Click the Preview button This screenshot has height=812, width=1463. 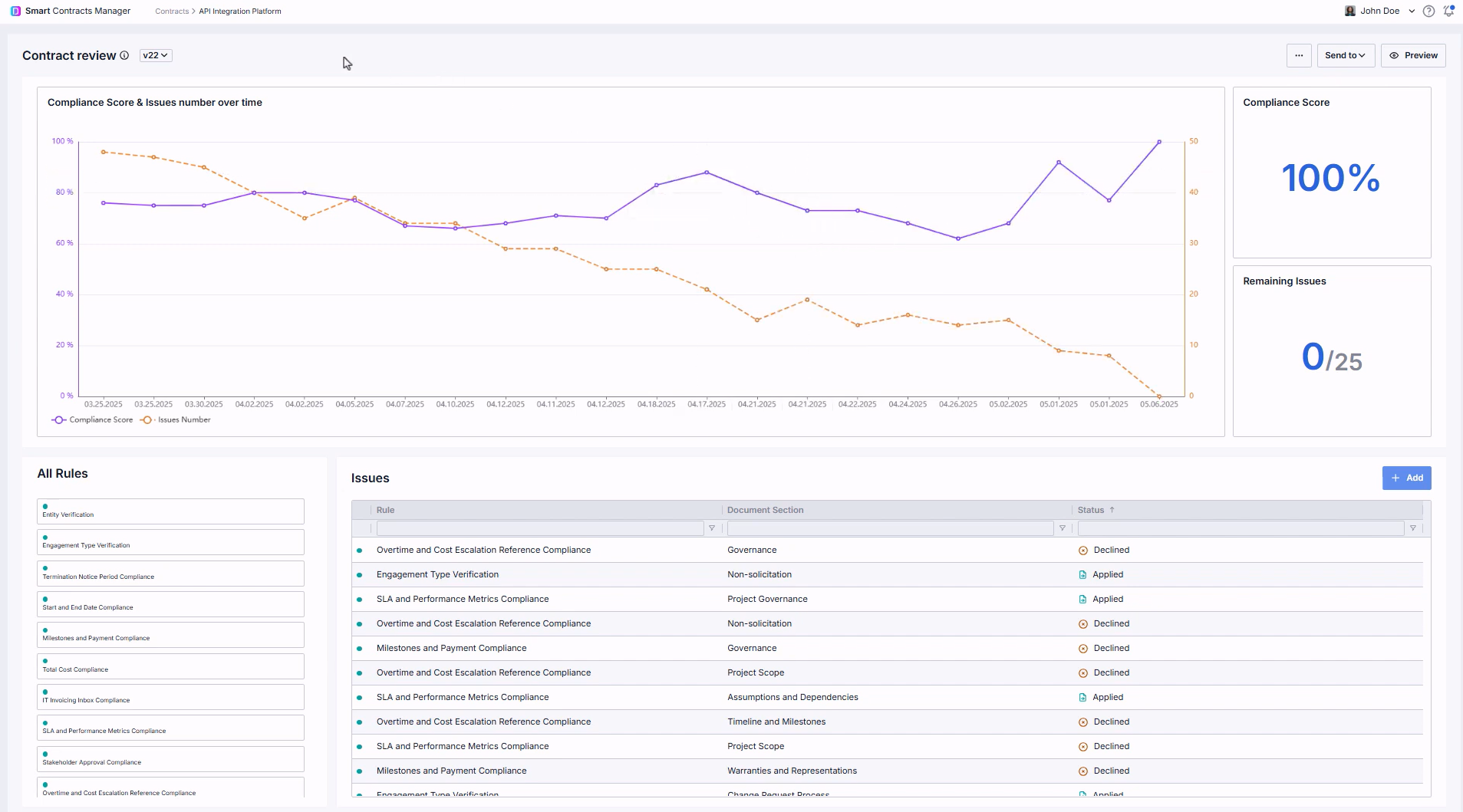(x=1413, y=55)
